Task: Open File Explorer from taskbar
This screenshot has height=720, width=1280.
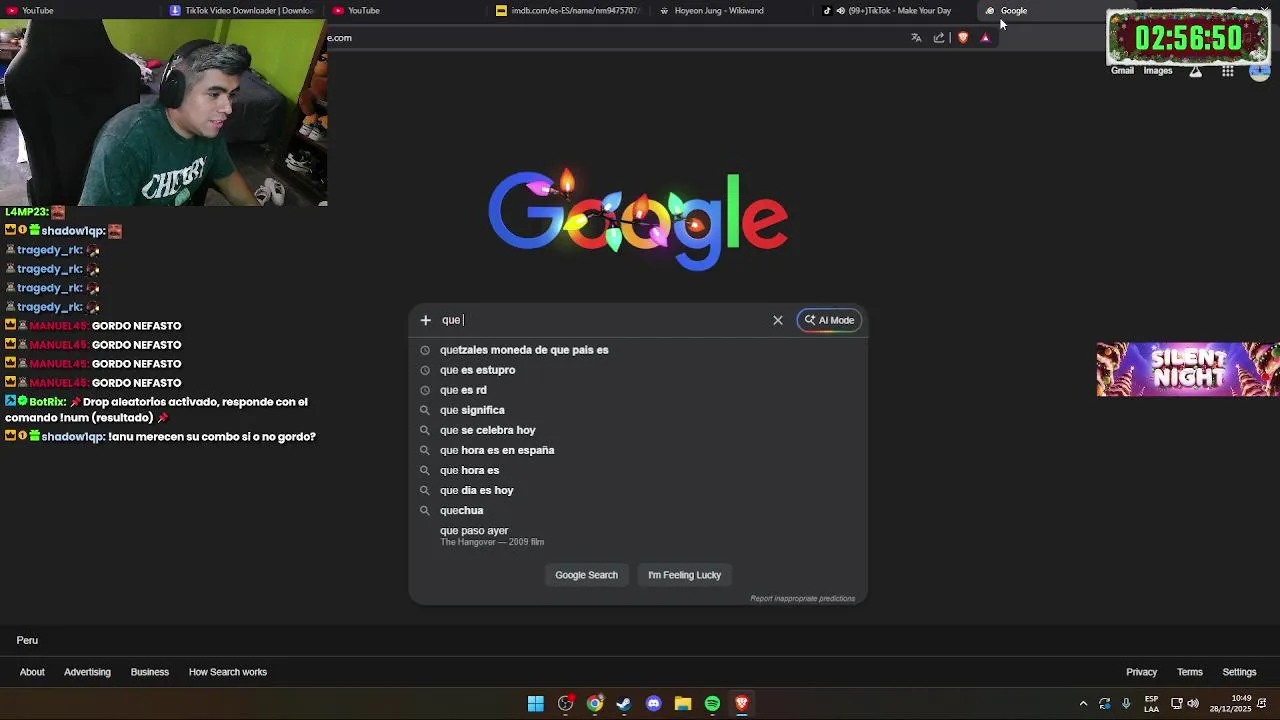Action: coord(683,704)
